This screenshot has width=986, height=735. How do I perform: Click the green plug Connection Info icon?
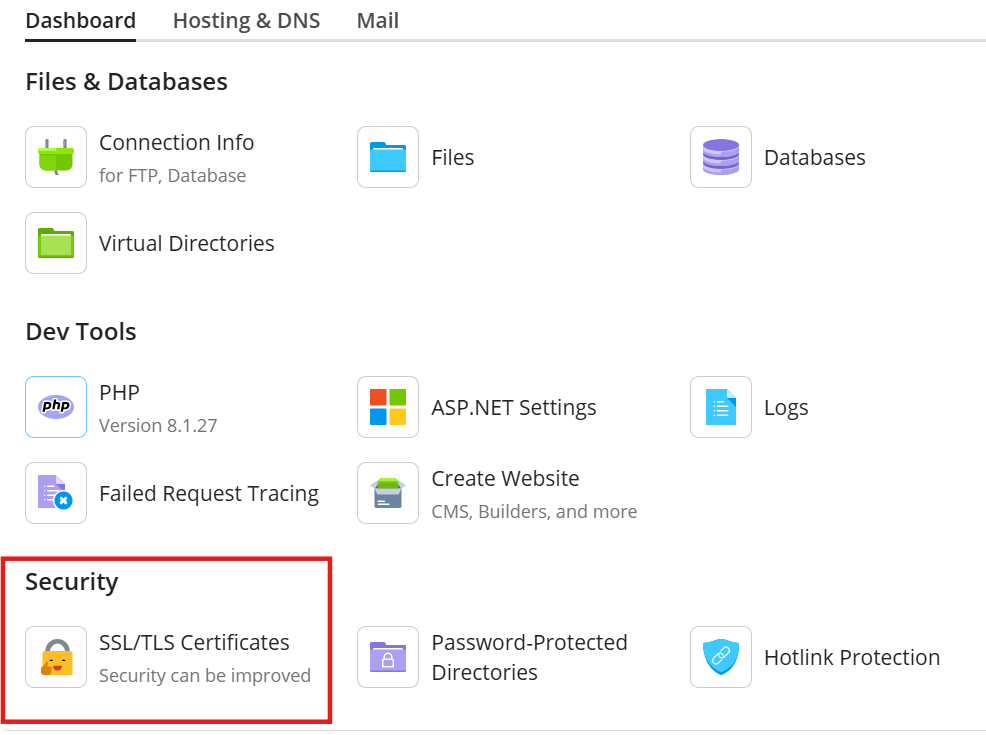pos(56,157)
